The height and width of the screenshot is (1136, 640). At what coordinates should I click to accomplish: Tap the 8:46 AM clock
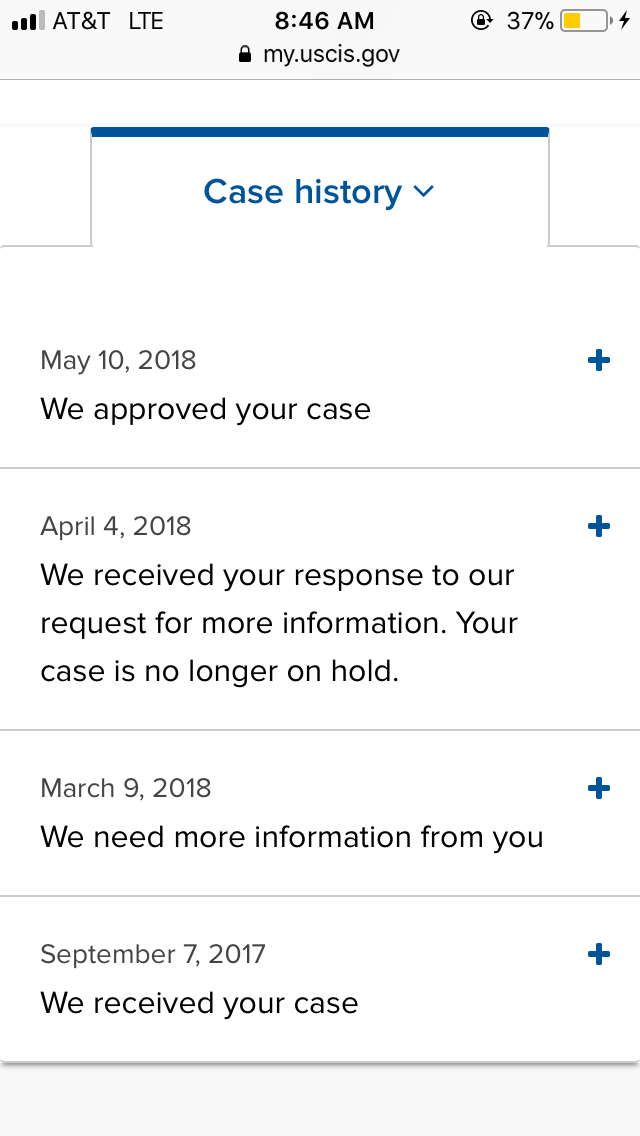coord(324,21)
